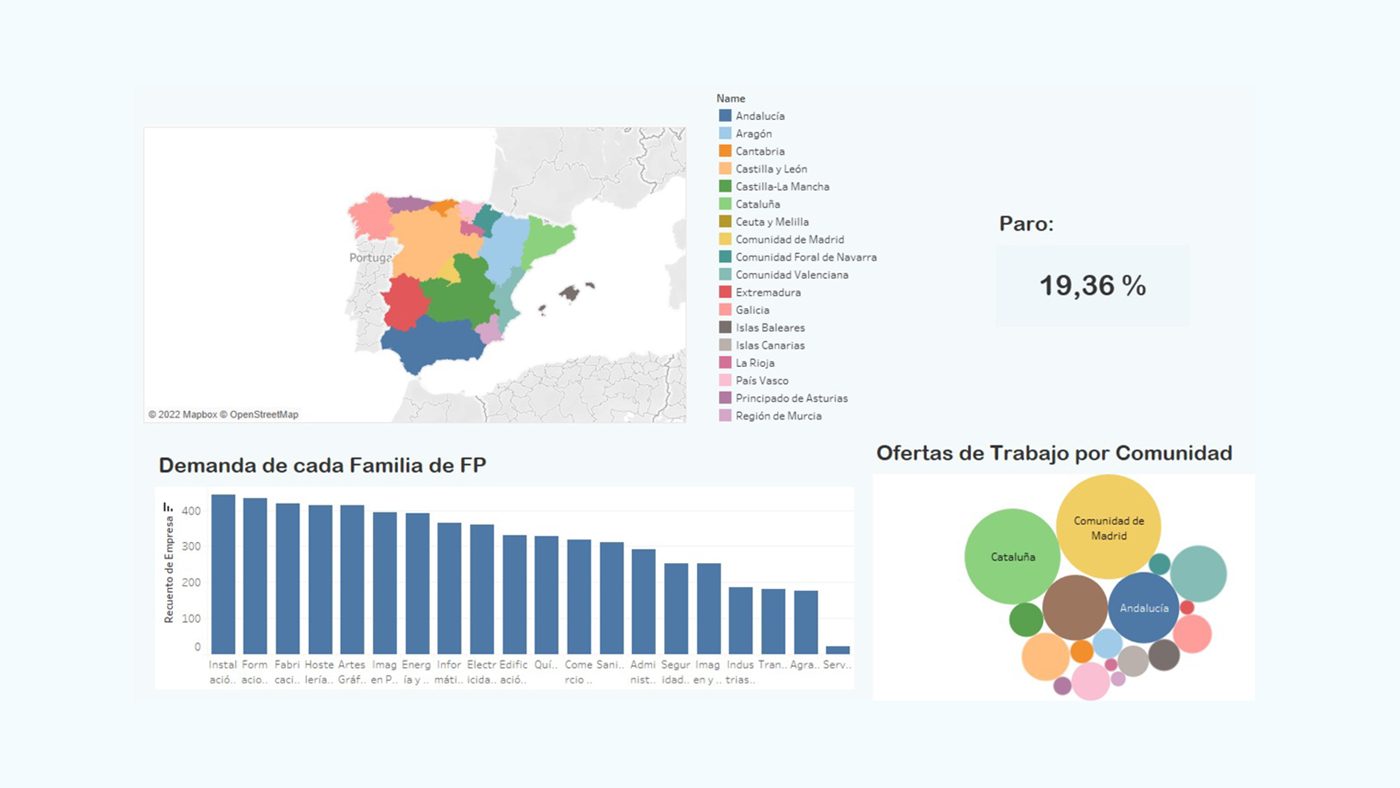The image size is (1400, 788).
Task: Highlight Cataluña in the Name legend list
Action: (x=757, y=204)
